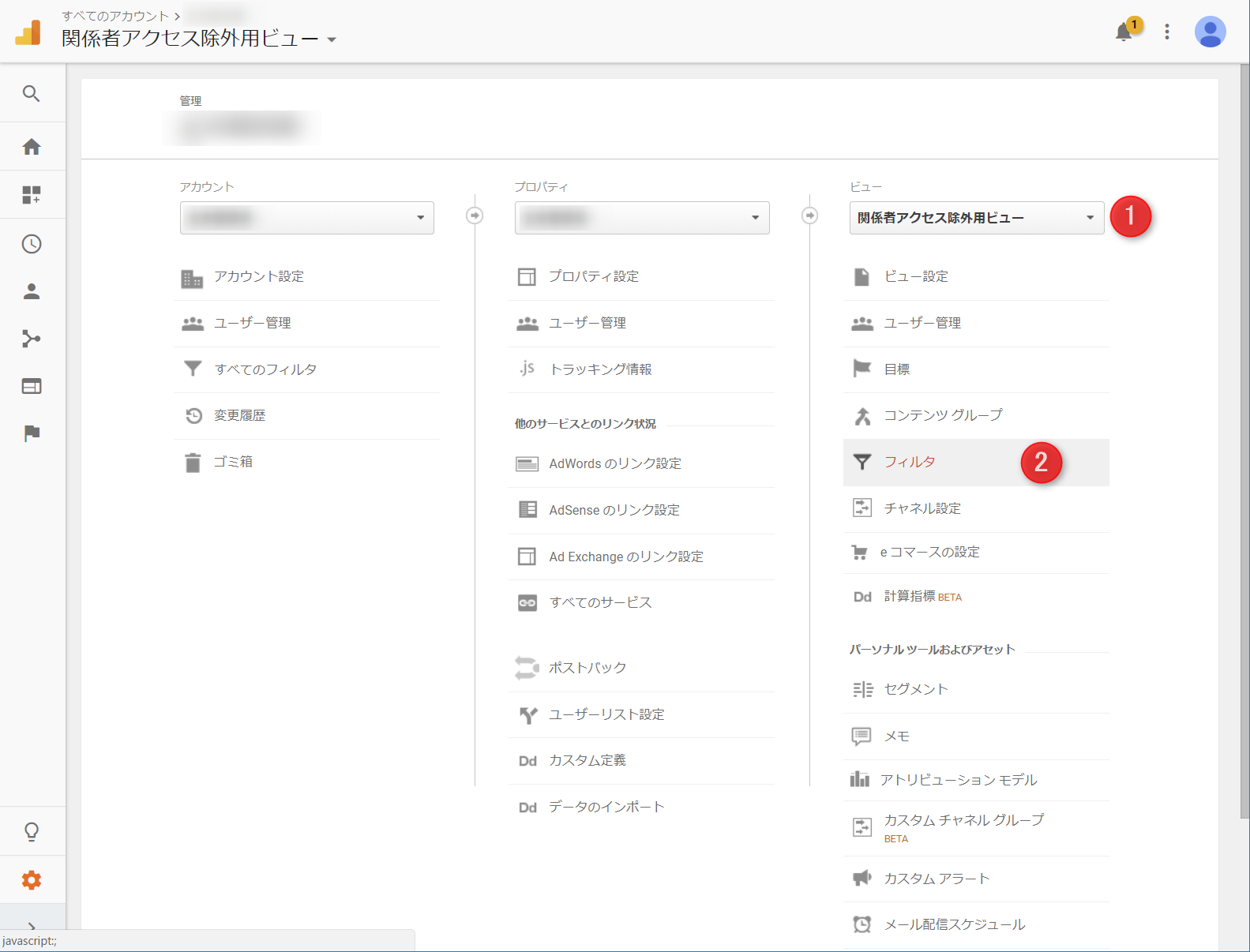Open the acquisition arrows icon in sidebar

(32, 339)
